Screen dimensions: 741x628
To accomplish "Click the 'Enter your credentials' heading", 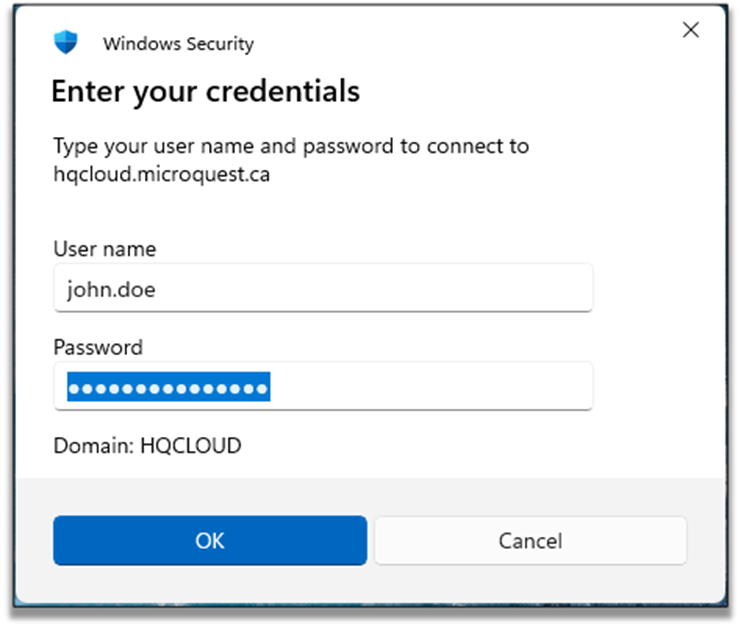I will tap(205, 92).
